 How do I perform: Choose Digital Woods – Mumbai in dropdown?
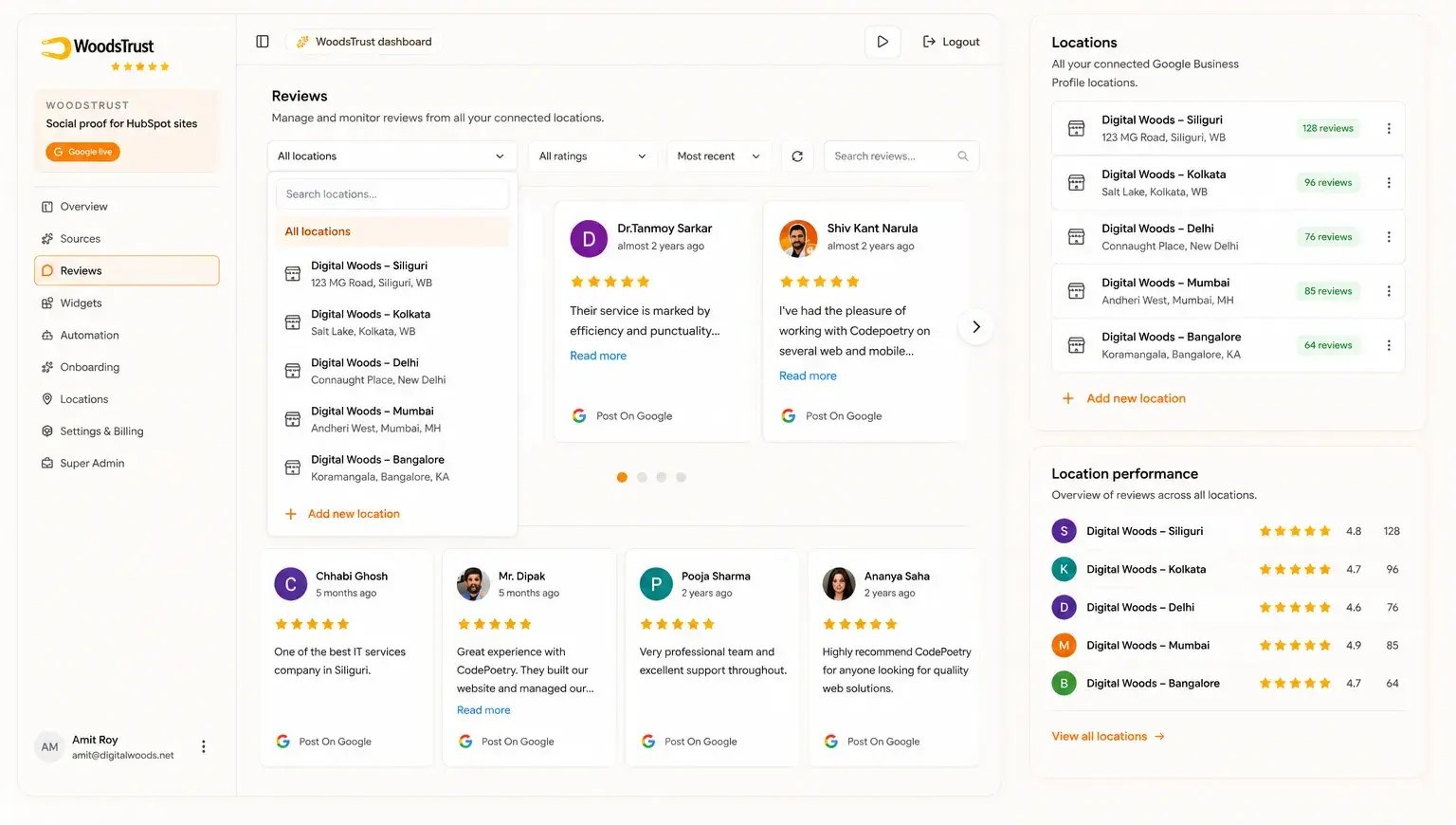pyautogui.click(x=392, y=419)
